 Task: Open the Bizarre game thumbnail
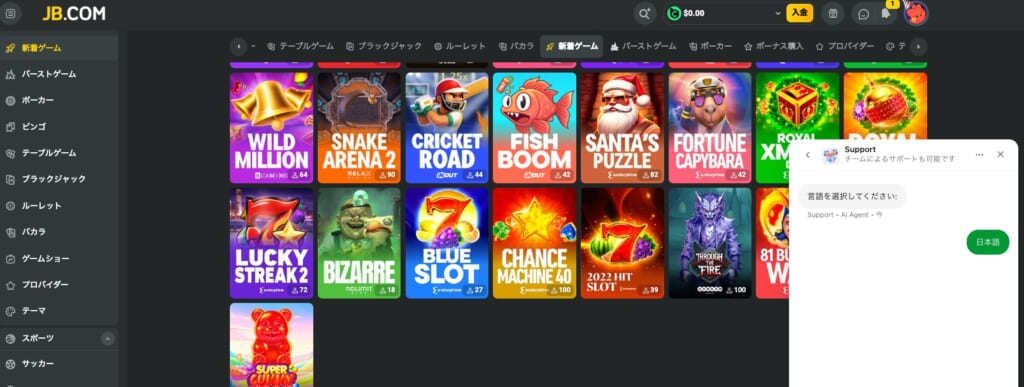coord(359,243)
